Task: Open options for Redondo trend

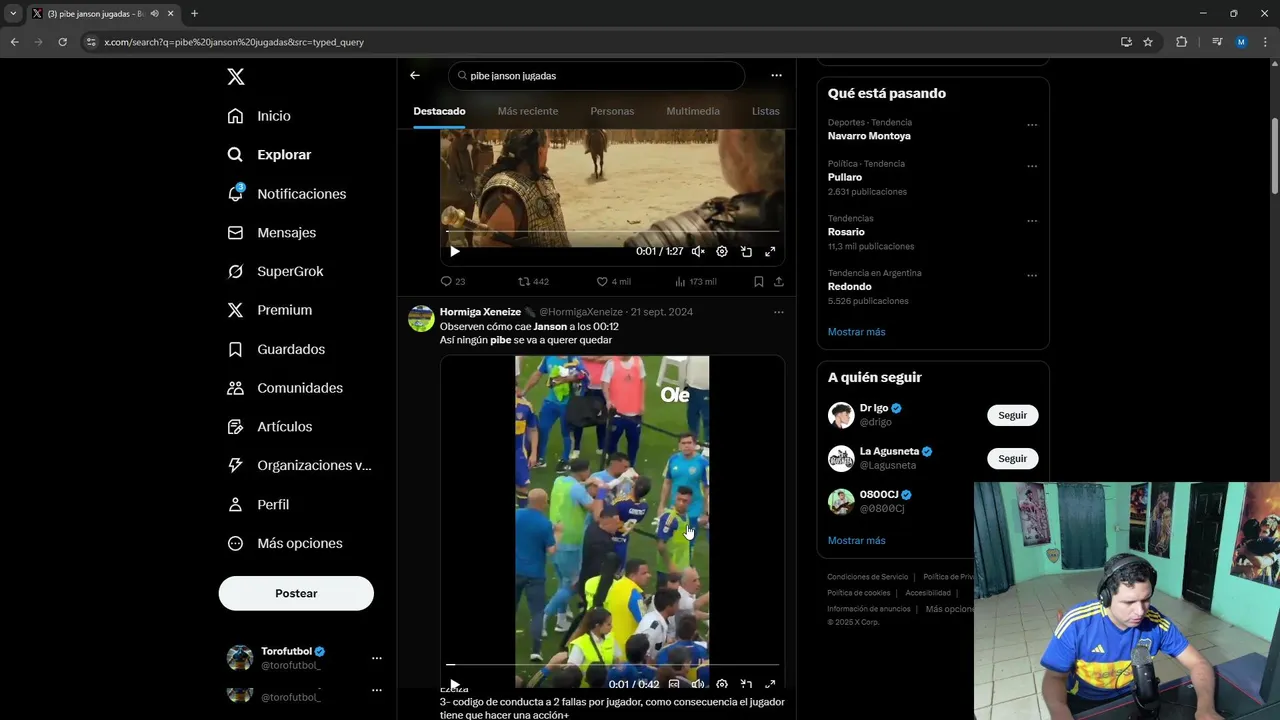Action: [1032, 276]
